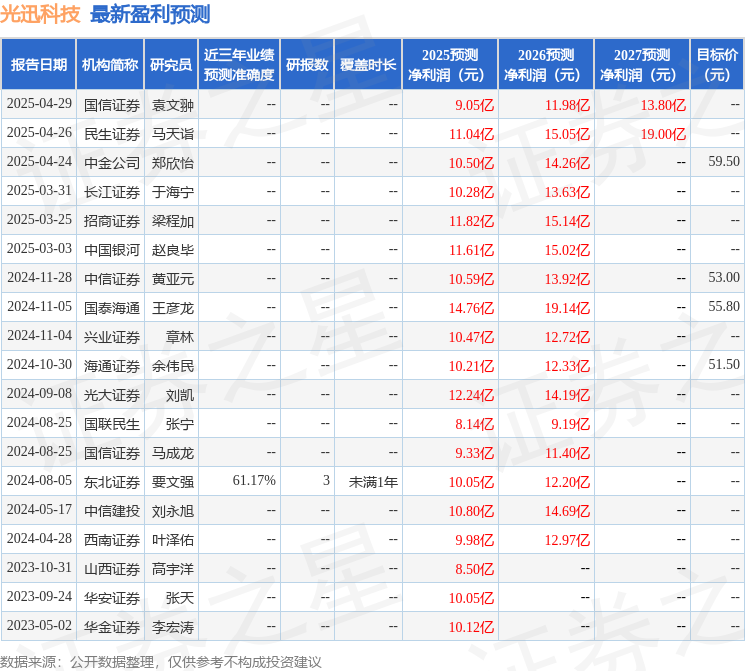Click the target price 55.80

click(x=724, y=307)
